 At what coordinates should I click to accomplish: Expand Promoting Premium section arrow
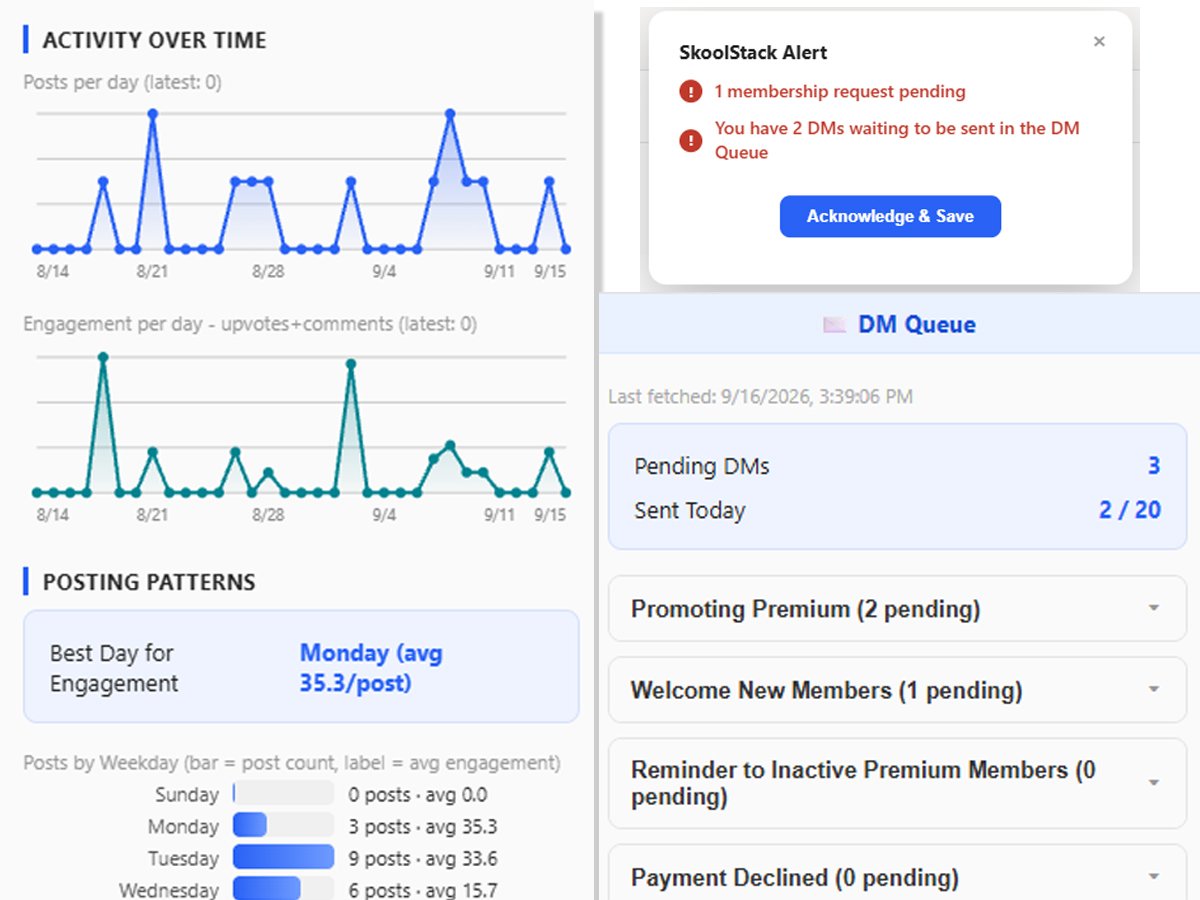click(1154, 608)
